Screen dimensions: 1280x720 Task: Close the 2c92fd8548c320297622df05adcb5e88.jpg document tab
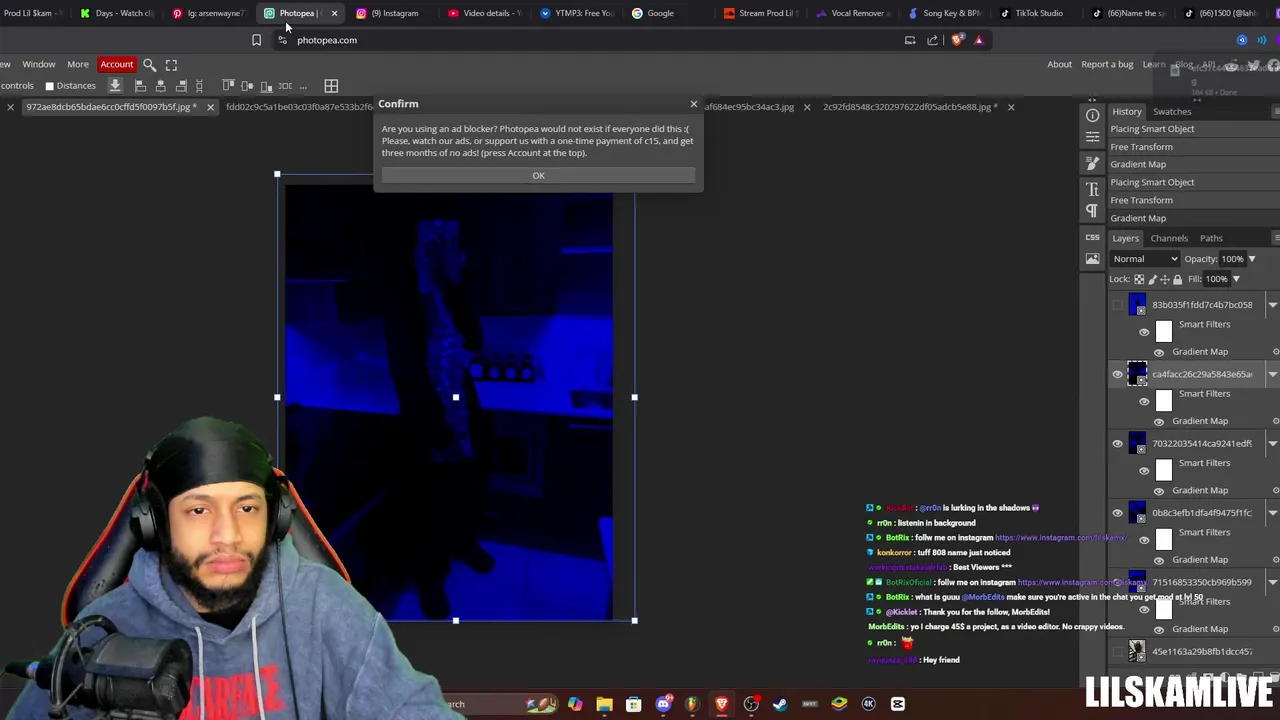(1010, 107)
